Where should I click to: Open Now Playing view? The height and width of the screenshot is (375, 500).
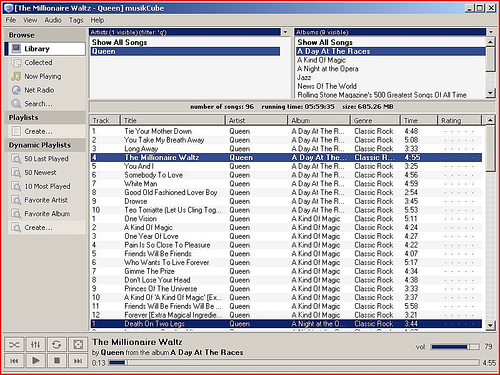pos(47,76)
